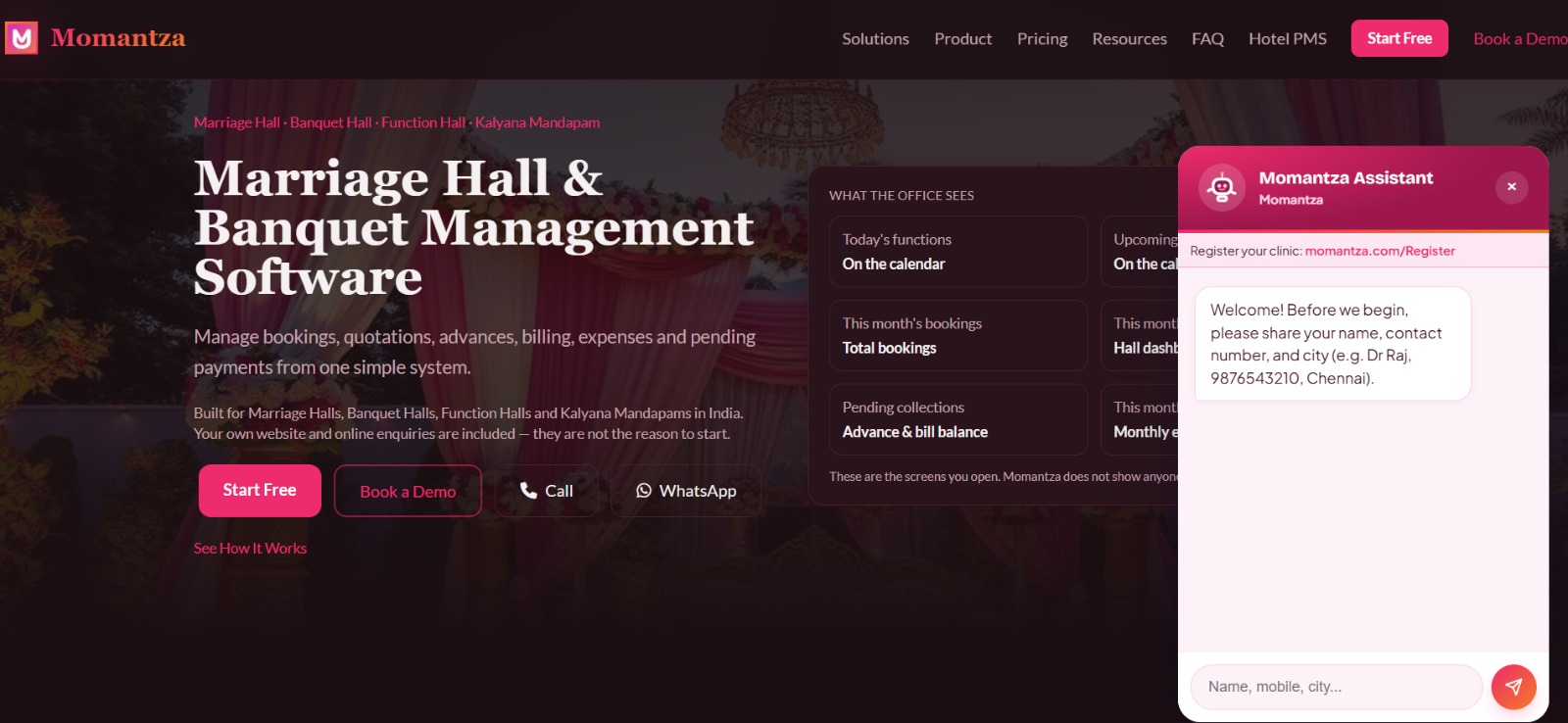Click the WhatsApp button
This screenshot has width=1568, height=723.
(686, 491)
